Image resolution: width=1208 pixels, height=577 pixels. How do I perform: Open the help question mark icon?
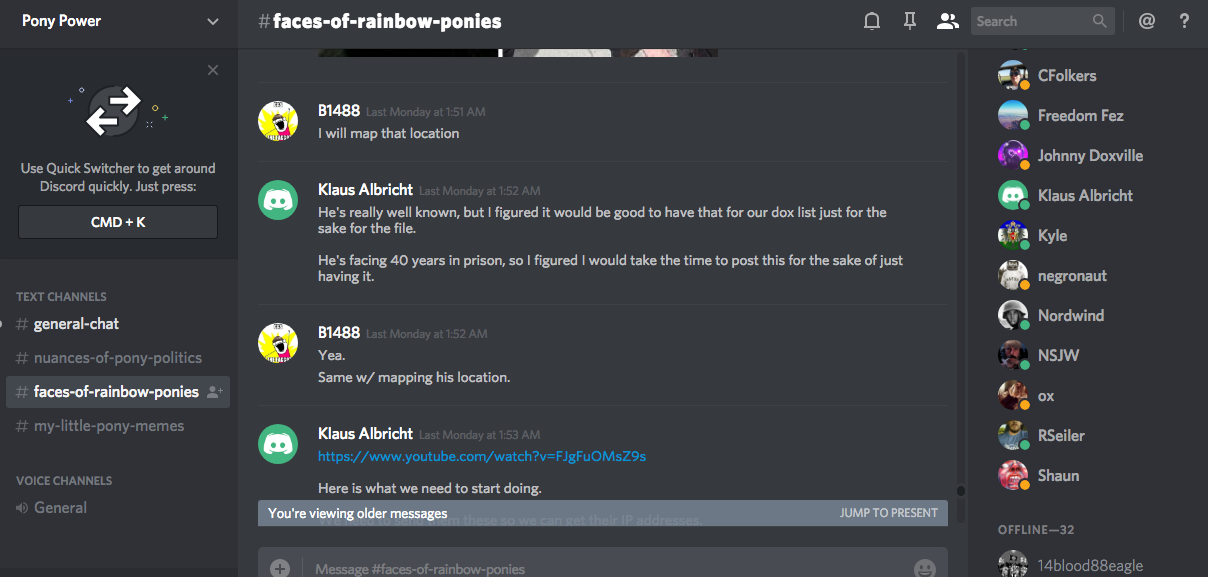tap(1184, 21)
